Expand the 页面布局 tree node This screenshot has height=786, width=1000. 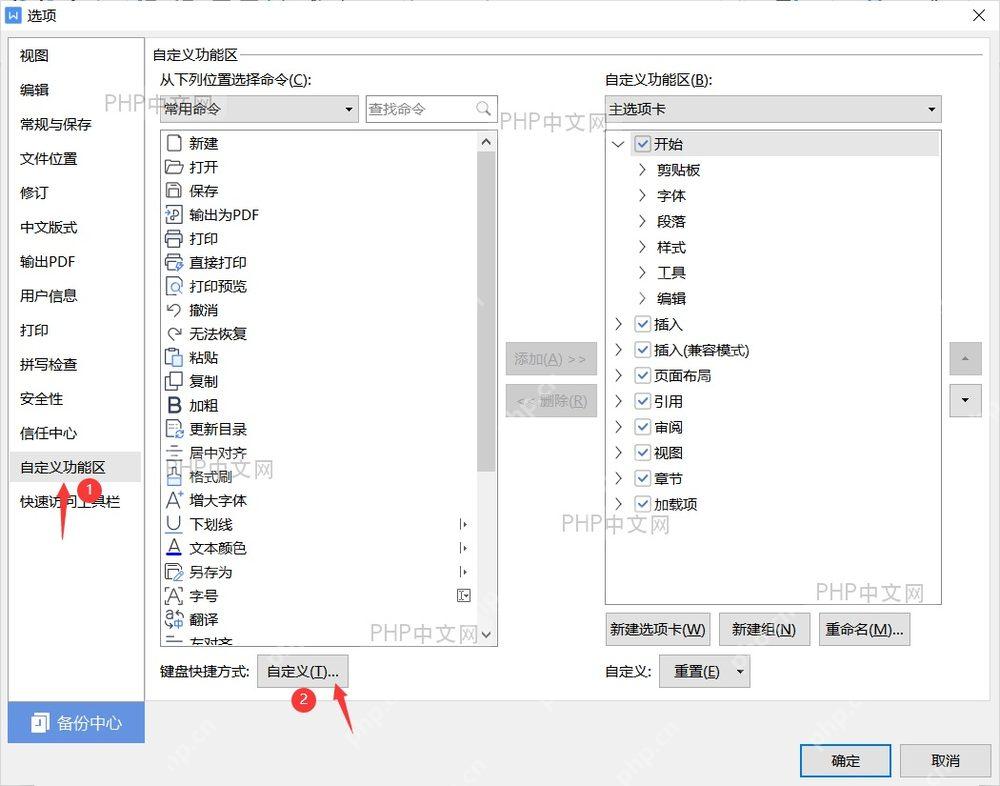tap(617, 375)
